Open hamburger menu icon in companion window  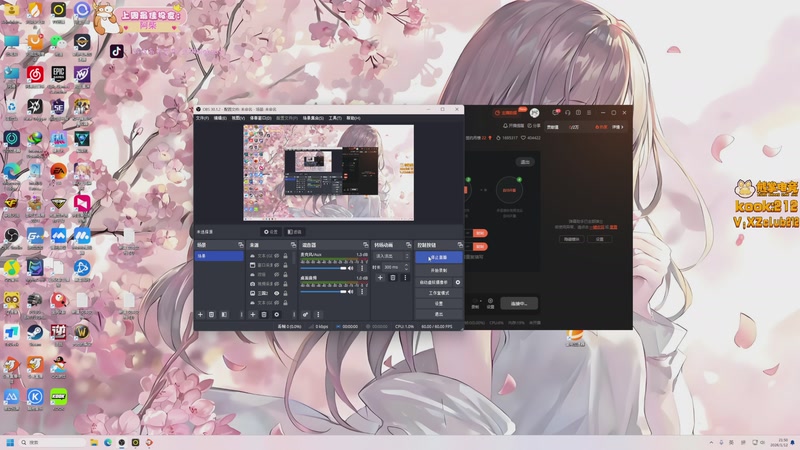point(589,112)
